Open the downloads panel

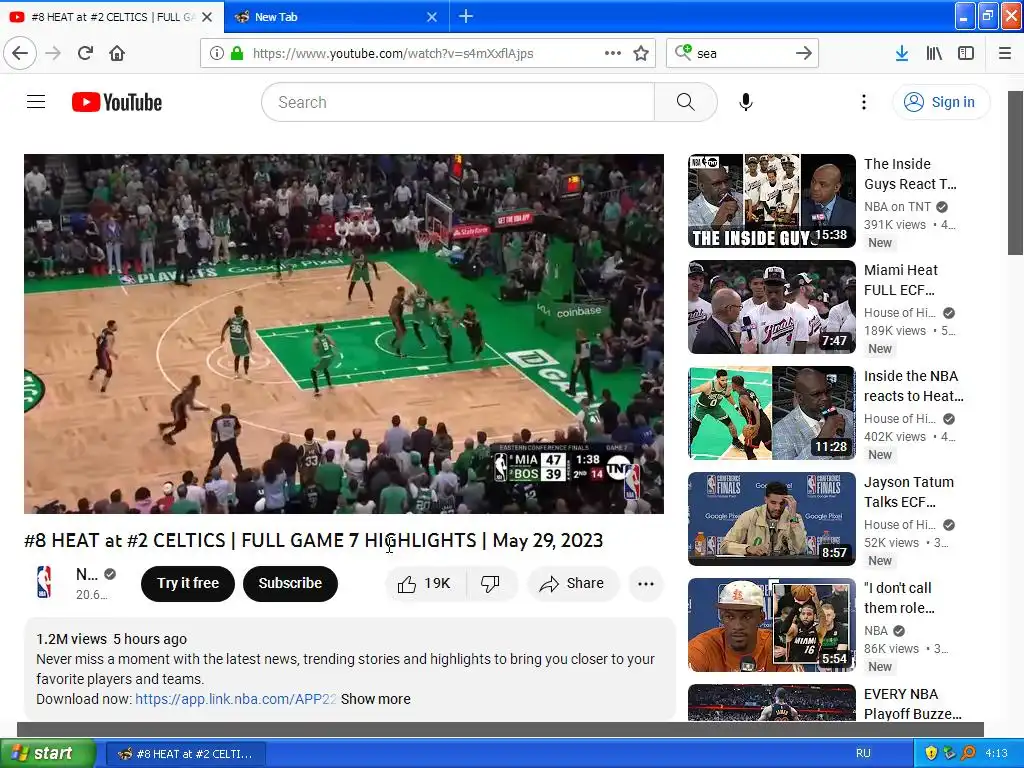(x=901, y=53)
